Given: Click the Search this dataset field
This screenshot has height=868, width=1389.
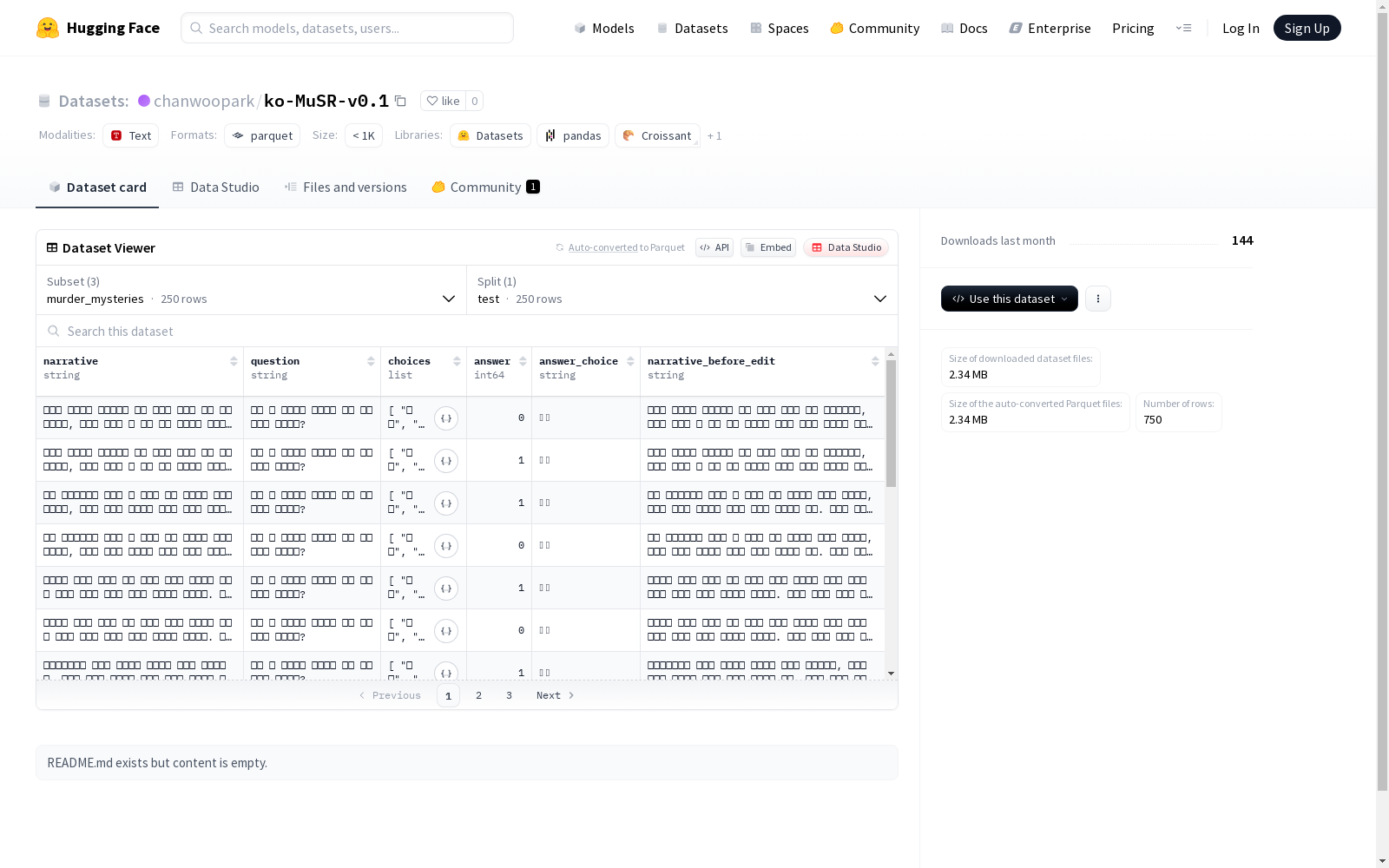Looking at the screenshot, I should [467, 331].
